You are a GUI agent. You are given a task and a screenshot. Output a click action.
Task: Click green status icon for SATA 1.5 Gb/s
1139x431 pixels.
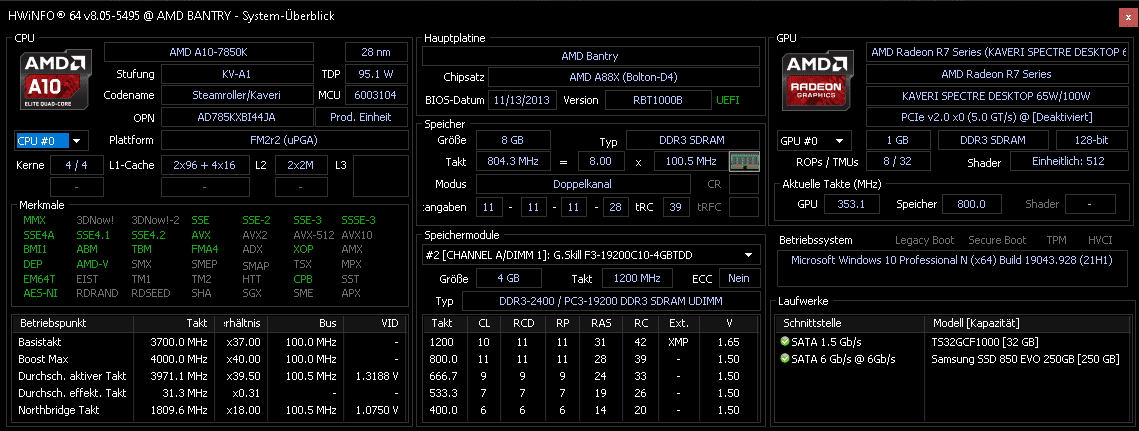click(x=785, y=342)
